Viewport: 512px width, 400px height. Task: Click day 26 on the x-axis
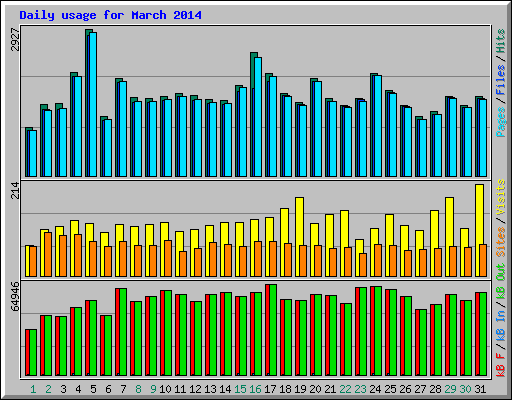click(405, 389)
